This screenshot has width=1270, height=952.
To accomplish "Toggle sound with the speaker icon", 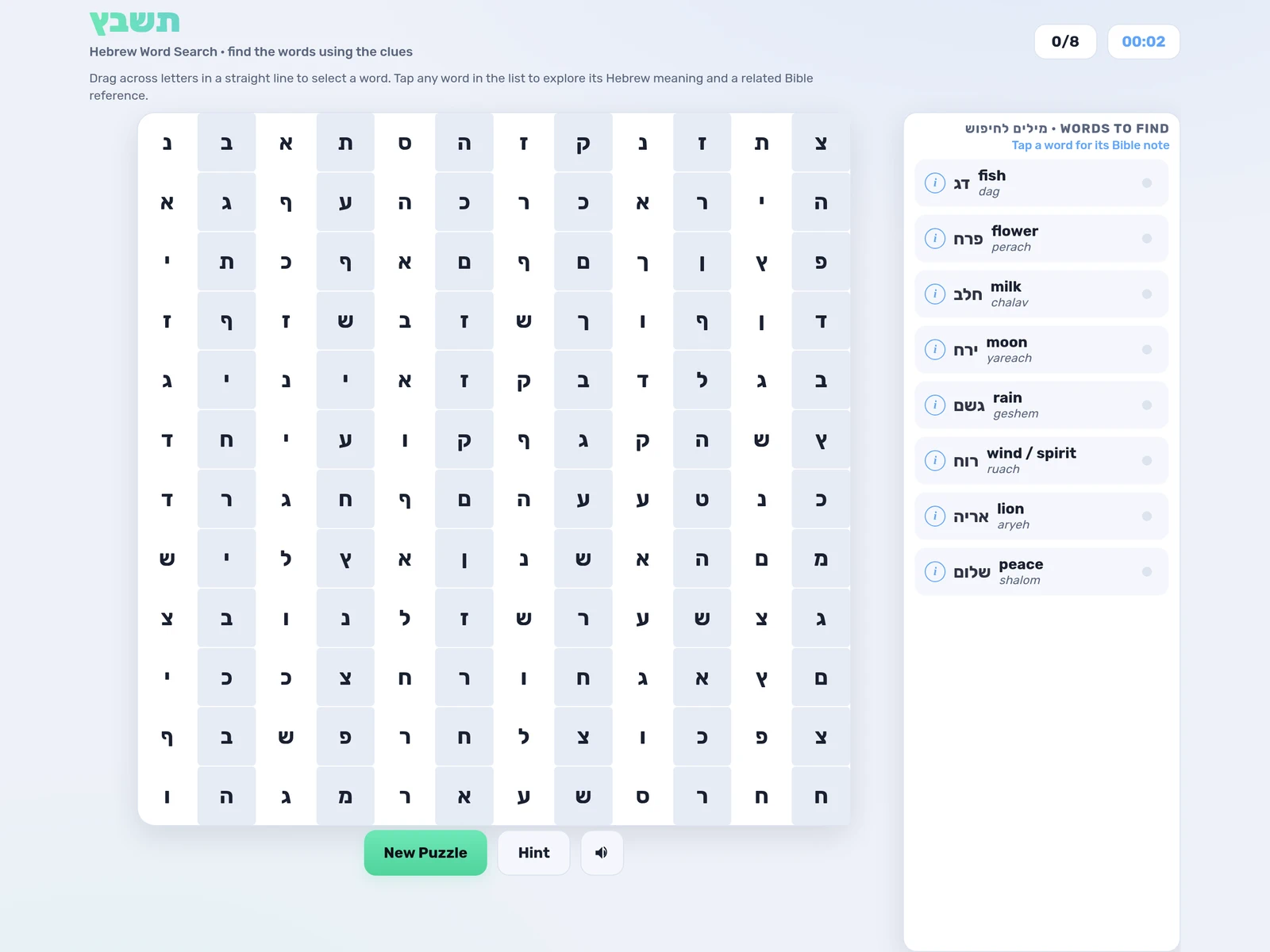I will click(602, 853).
